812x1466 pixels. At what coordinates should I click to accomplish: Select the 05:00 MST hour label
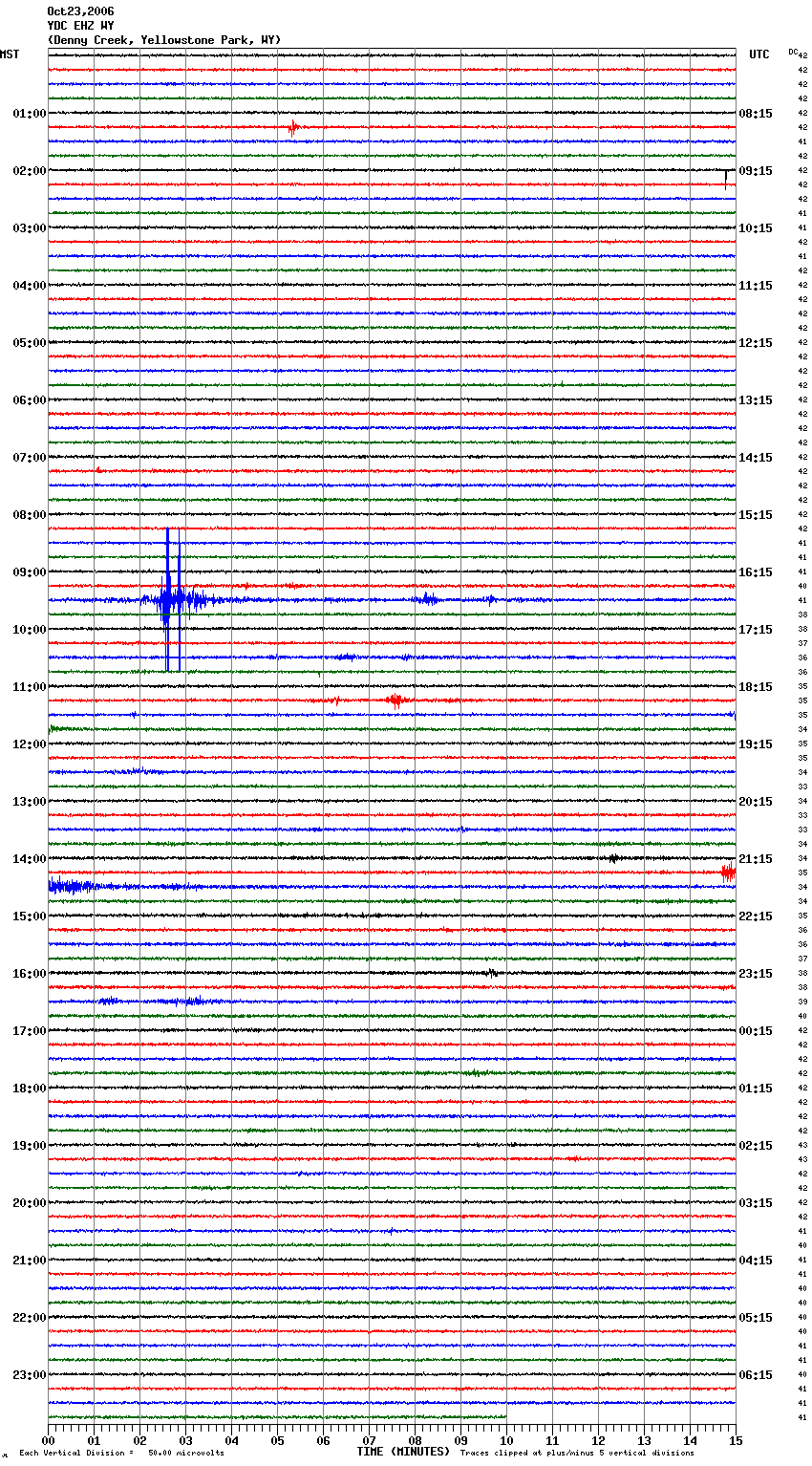point(30,343)
